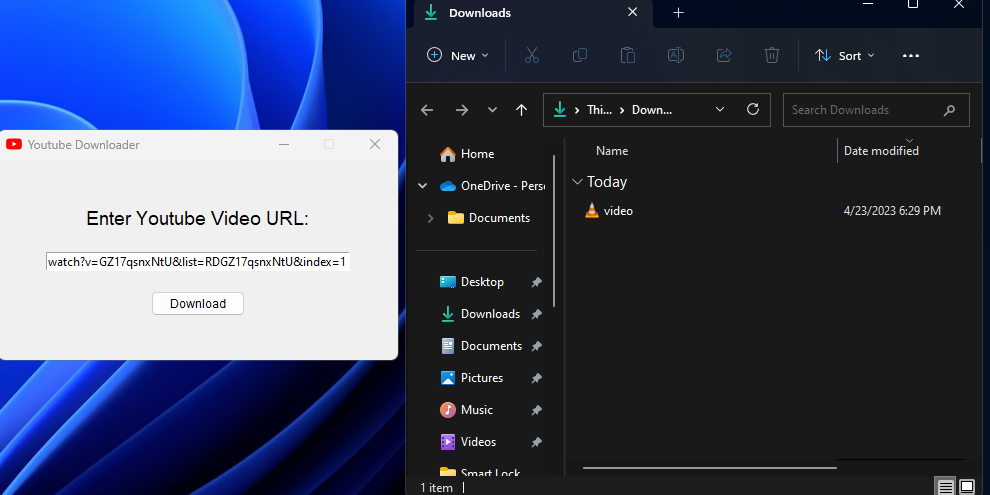Open pinned Music in sidebar
This screenshot has height=495, width=990.
[466, 410]
